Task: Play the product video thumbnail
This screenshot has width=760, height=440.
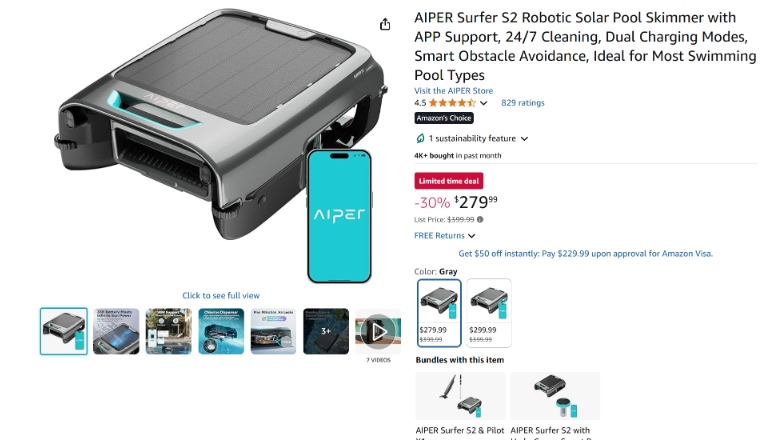Action: 378,331
